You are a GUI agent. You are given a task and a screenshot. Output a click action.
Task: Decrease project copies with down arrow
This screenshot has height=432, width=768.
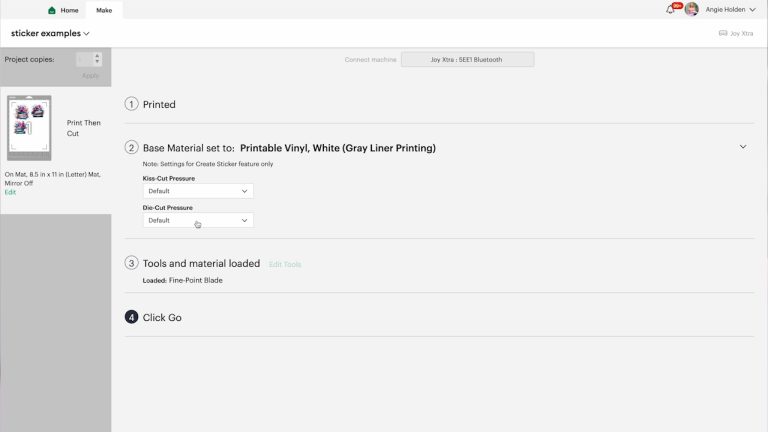[x=97, y=63]
